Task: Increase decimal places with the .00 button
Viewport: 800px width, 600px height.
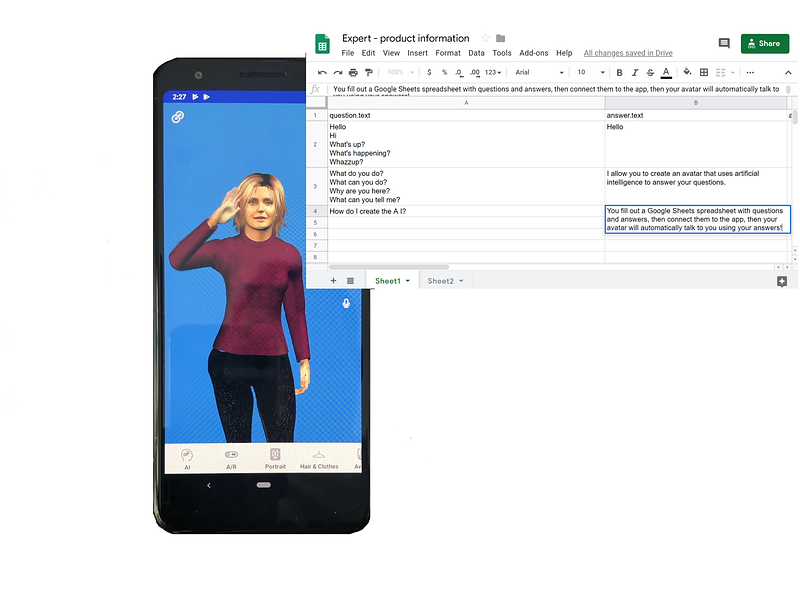Action: [x=475, y=72]
